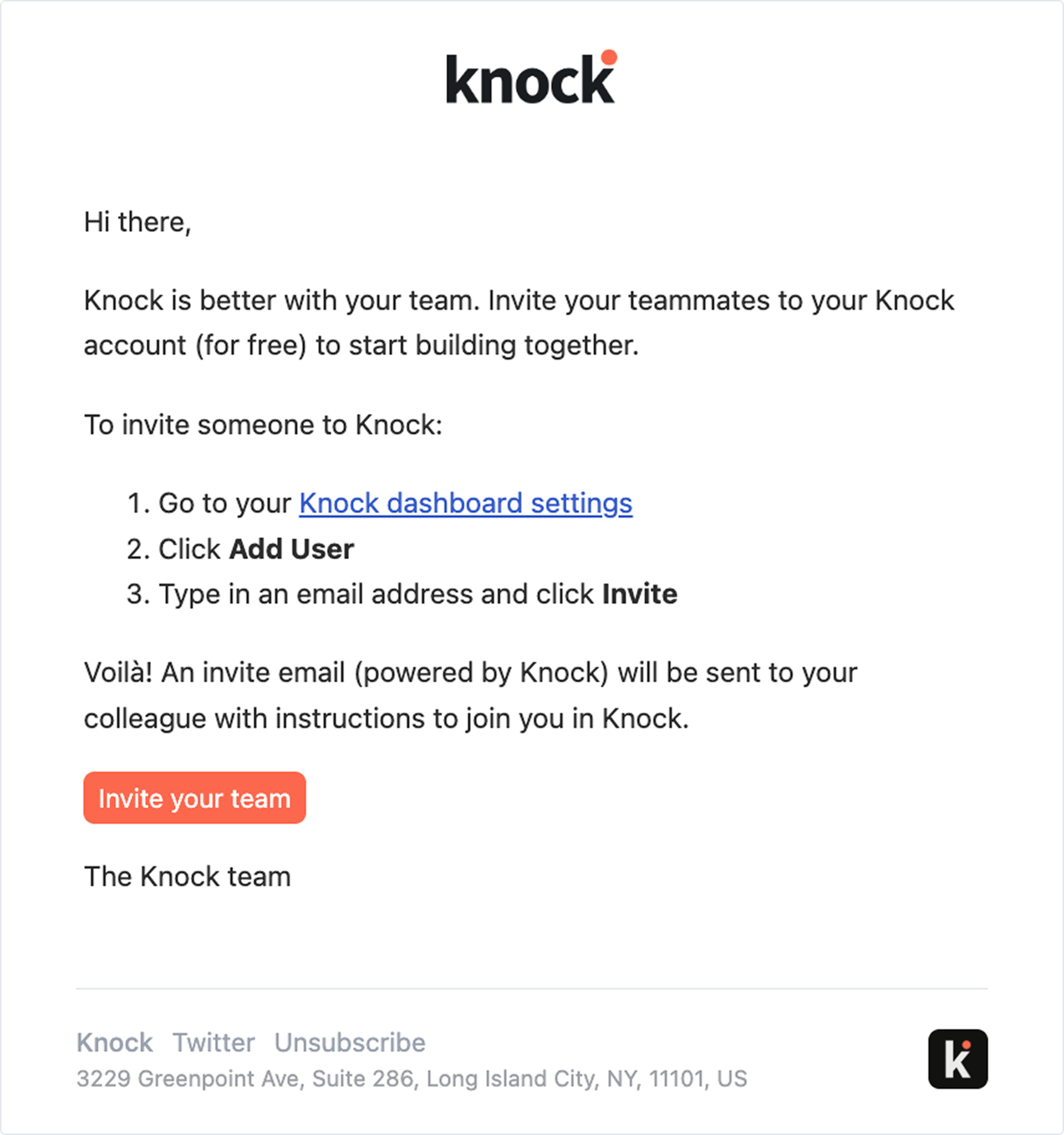Open the Knock link in footer
This screenshot has height=1135, width=1064.
click(x=114, y=1042)
